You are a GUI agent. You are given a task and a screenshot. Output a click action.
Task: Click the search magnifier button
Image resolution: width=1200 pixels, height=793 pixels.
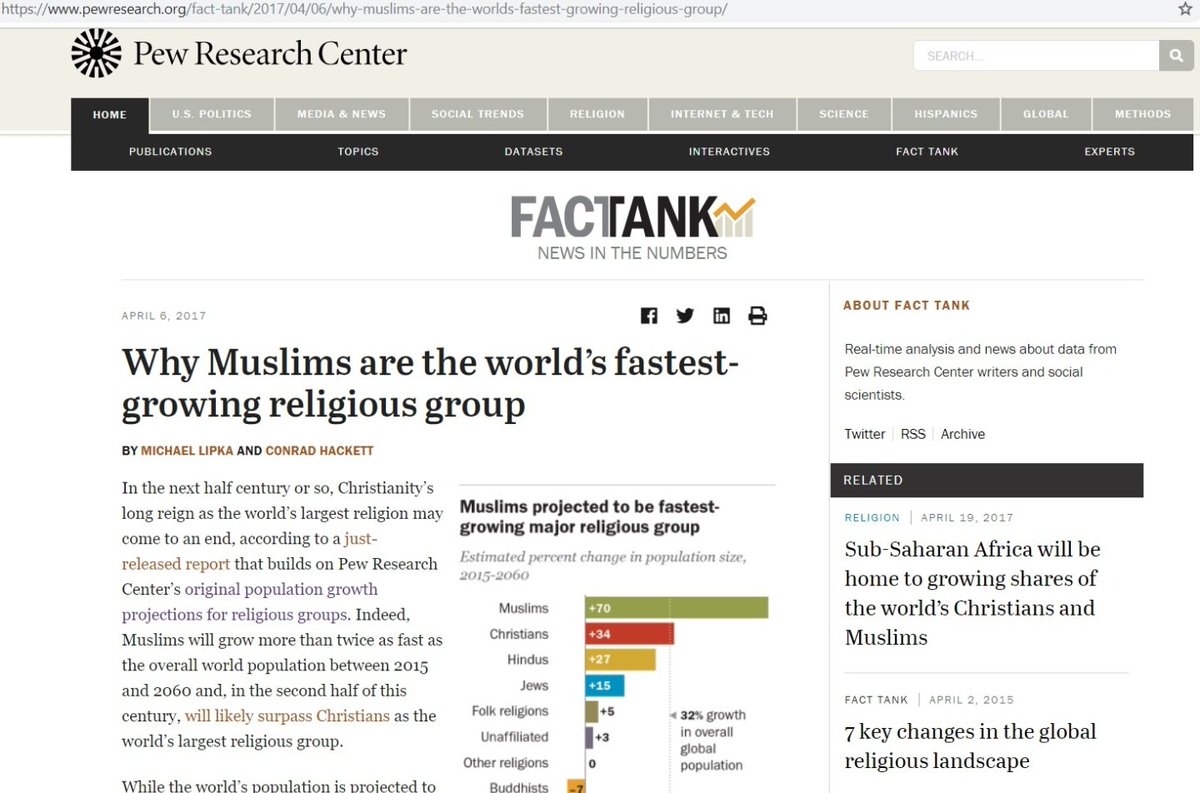tap(1176, 56)
